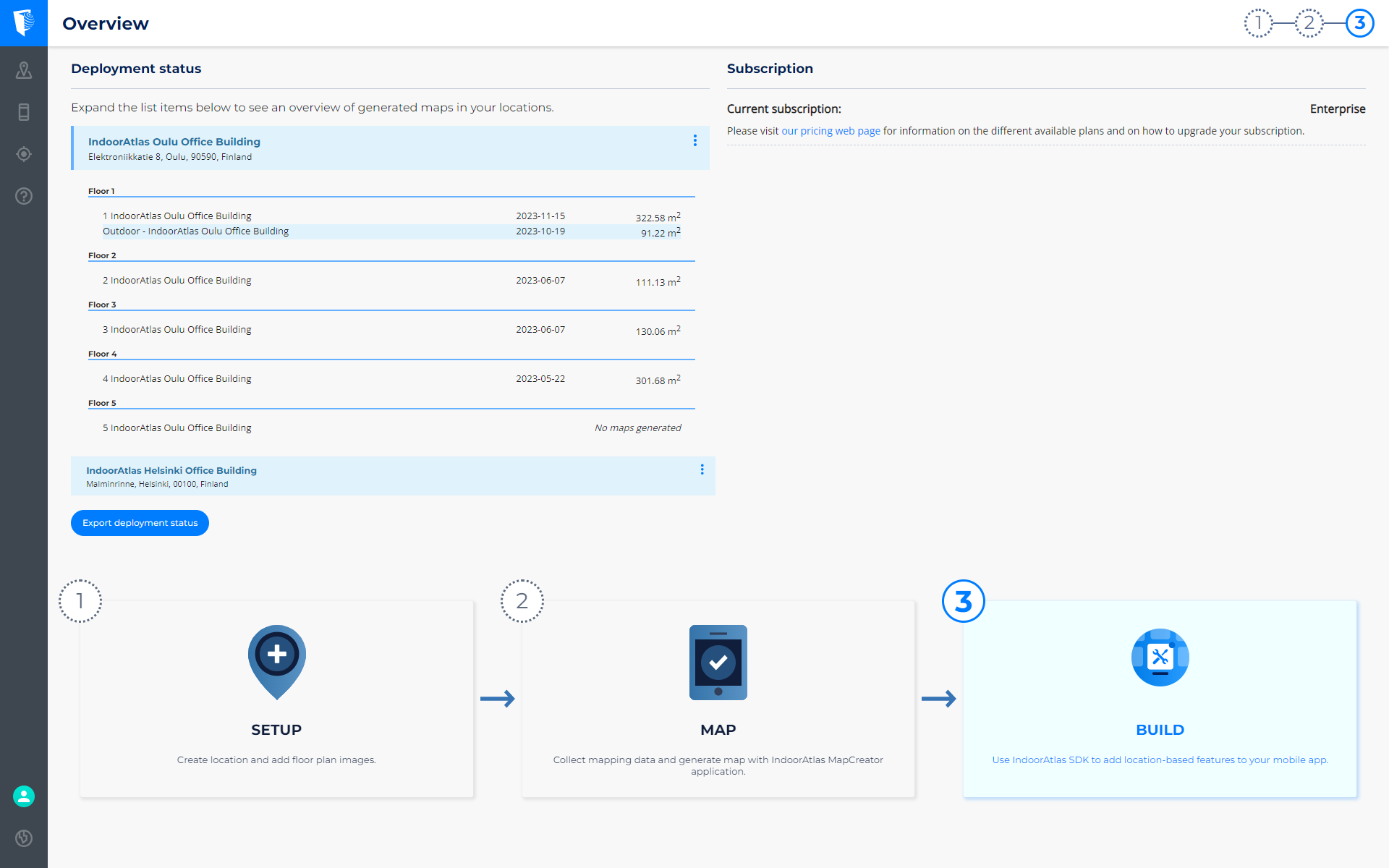Open the mobile device sidebar icon
Viewport: 1389px width, 868px height.
tap(24, 112)
